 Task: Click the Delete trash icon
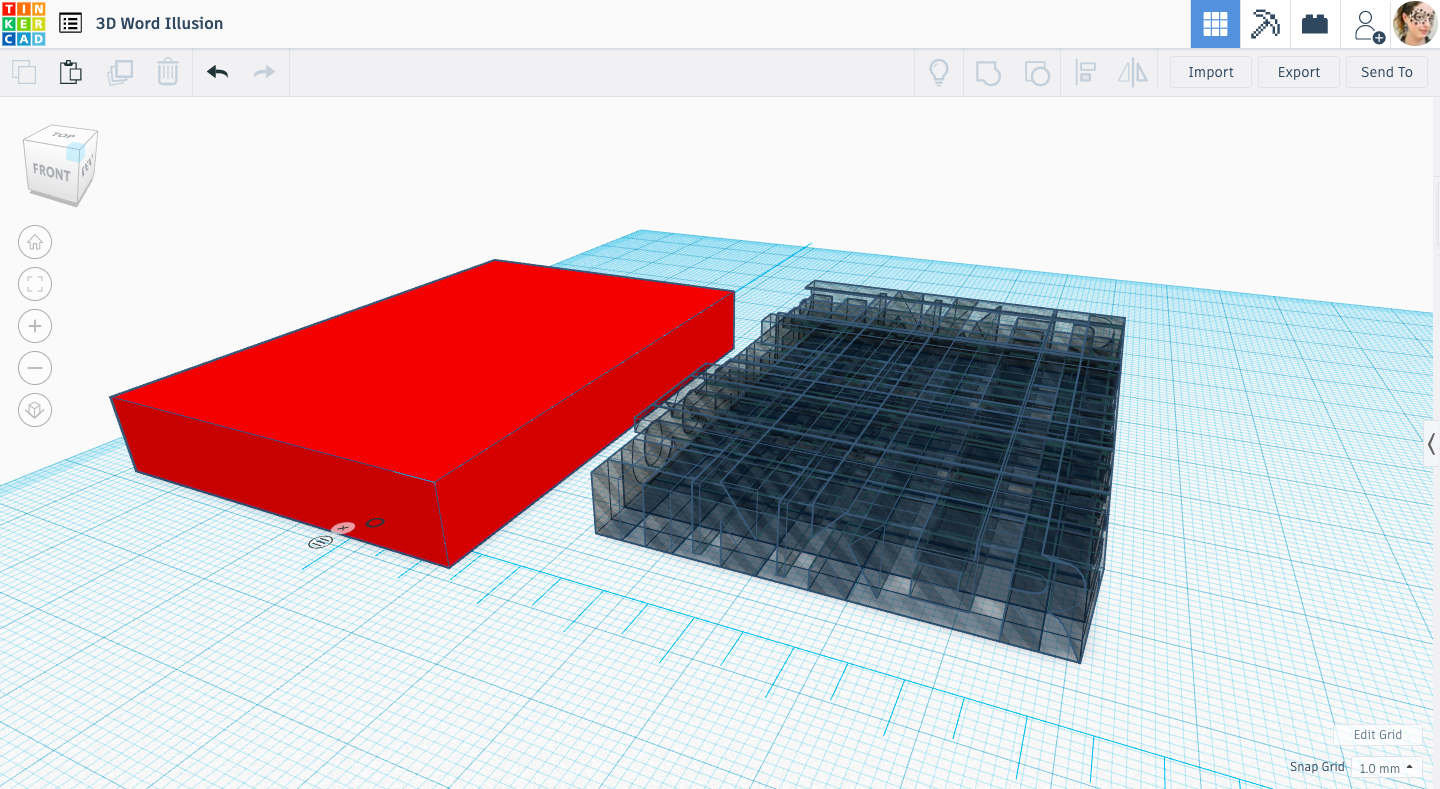[168, 72]
